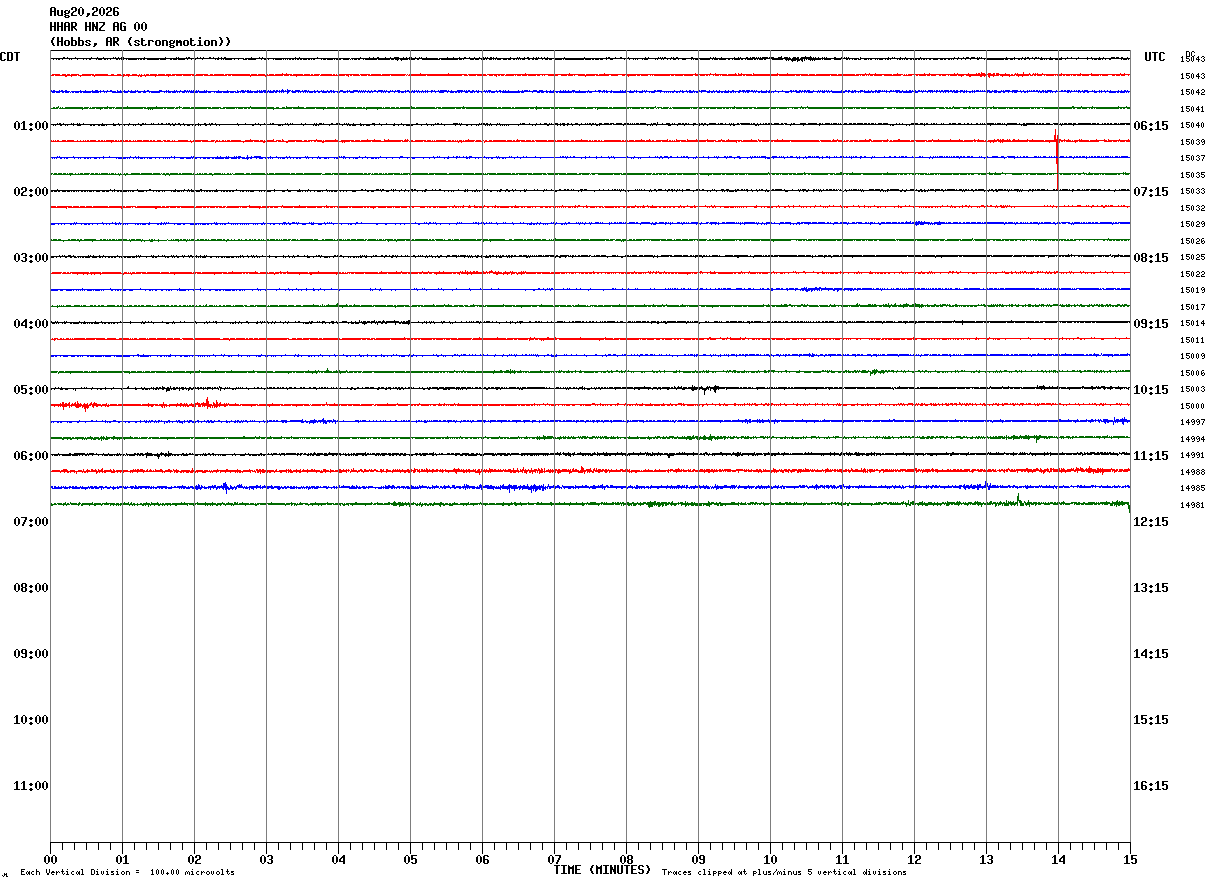Click the 15040 DC offset value
Screen dimensions: 1210x886
1192,126
